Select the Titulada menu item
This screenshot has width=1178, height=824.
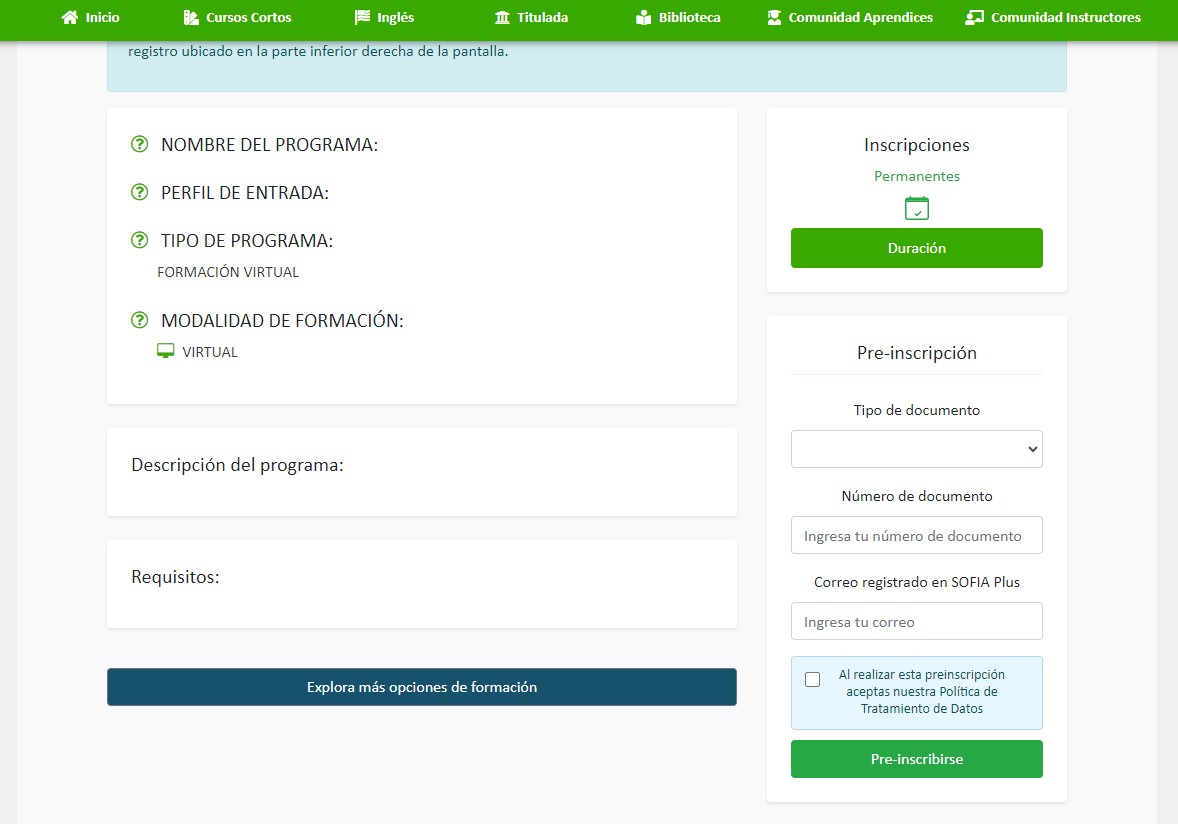pyautogui.click(x=531, y=17)
